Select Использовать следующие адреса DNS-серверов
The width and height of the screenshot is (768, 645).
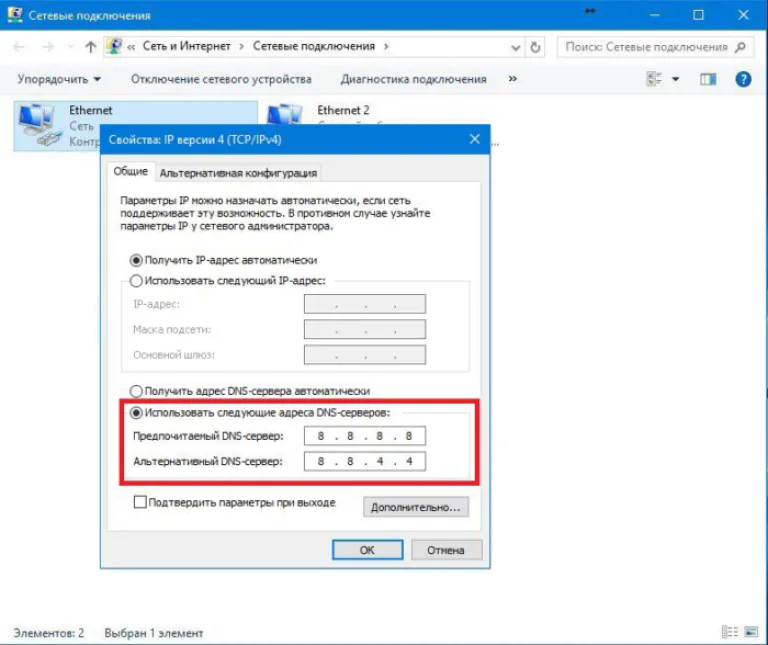260,413
